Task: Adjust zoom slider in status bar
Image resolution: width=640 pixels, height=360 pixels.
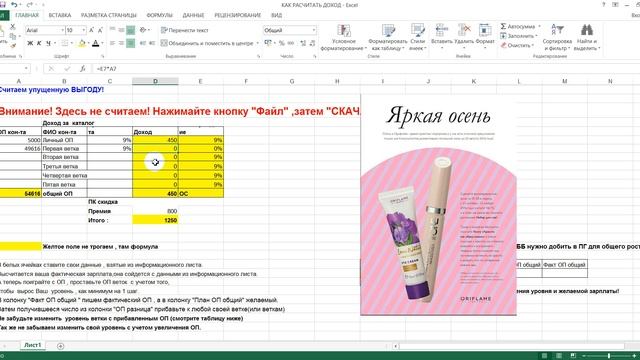Action: point(609,356)
